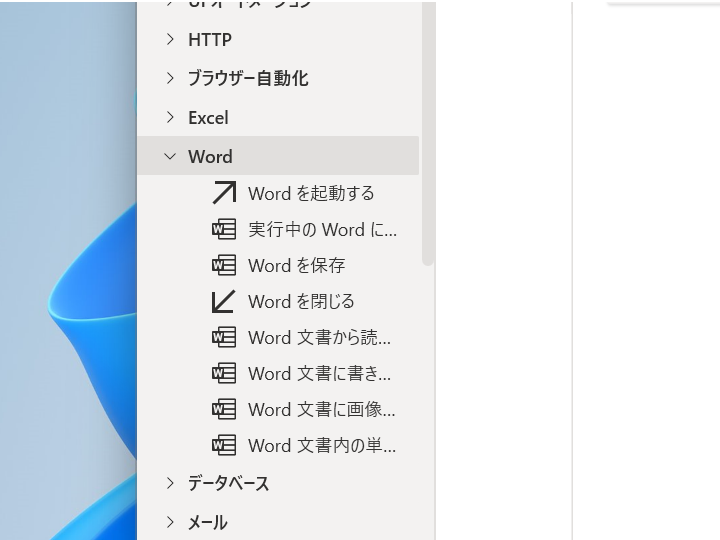This screenshot has height=540, width=720.
Task: Click the actions pane vertical scrollbar thumb
Action: 428,133
